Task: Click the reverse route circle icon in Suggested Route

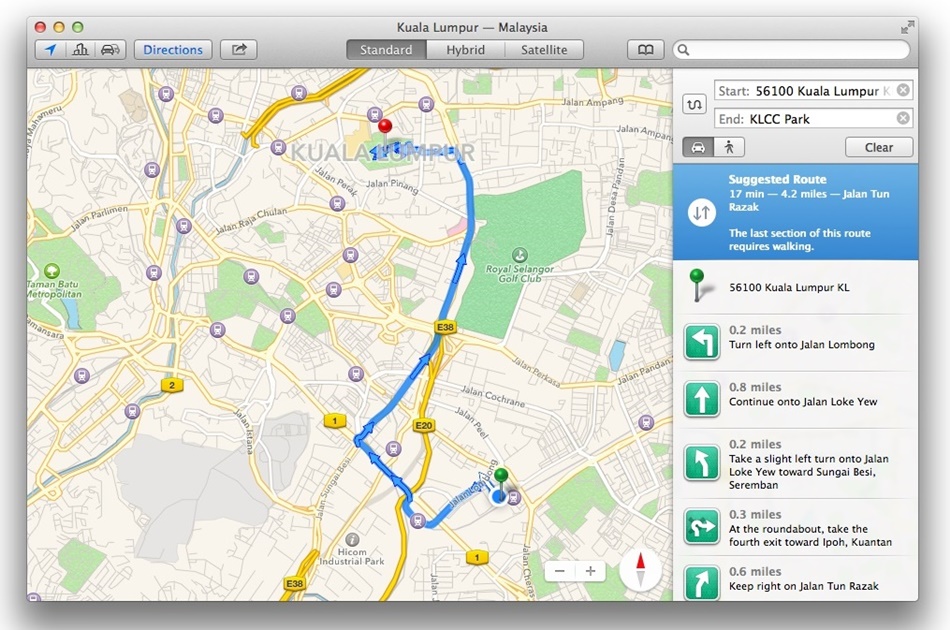Action: 702,213
